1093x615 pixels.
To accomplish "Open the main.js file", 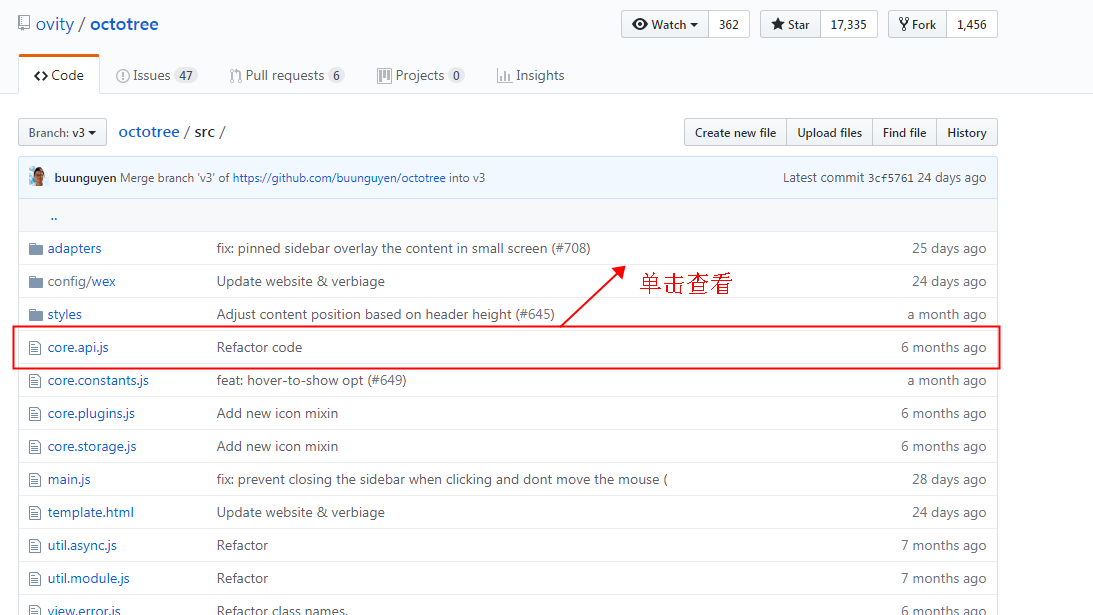I will tap(69, 479).
